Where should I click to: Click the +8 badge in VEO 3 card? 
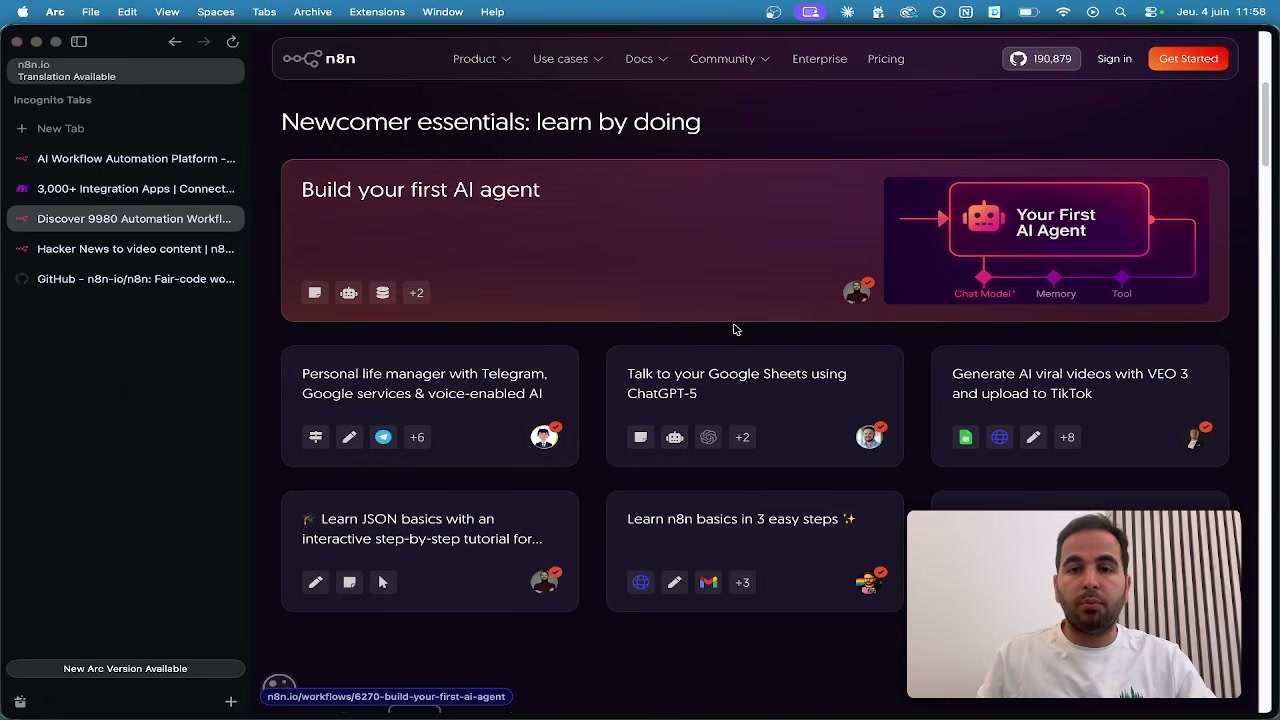[1067, 437]
